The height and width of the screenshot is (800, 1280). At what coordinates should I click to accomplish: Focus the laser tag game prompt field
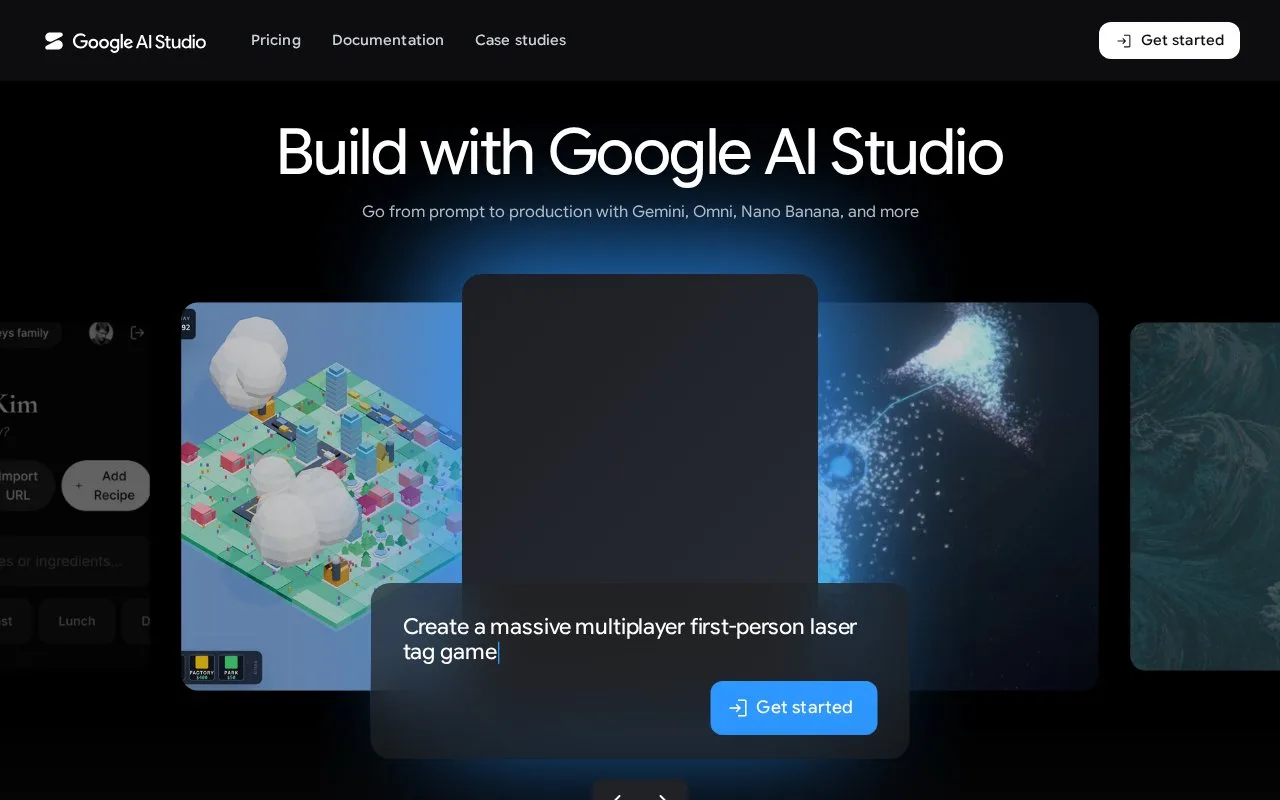640,639
